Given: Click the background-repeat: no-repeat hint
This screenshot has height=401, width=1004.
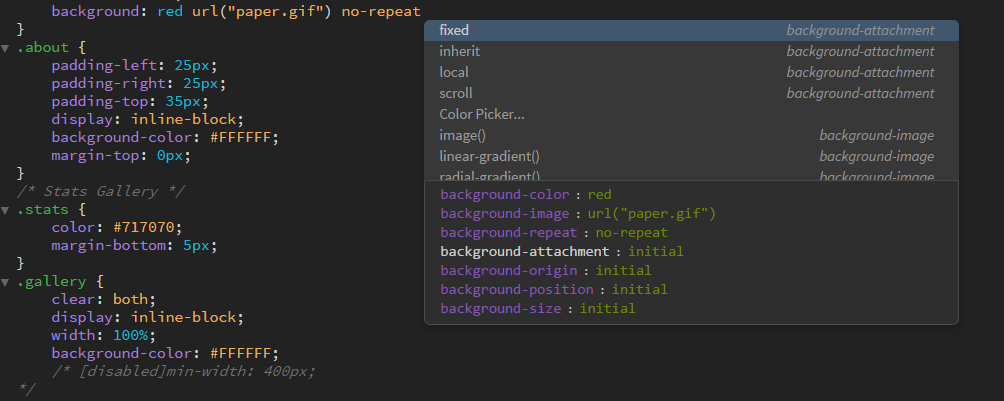Looking at the screenshot, I should click(x=553, y=233).
